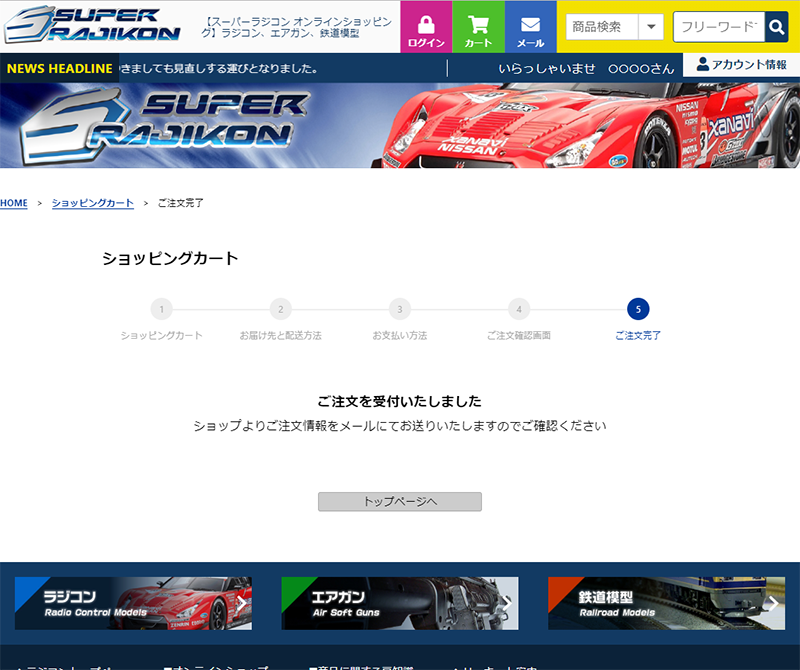Click the free word search field

pos(718,27)
